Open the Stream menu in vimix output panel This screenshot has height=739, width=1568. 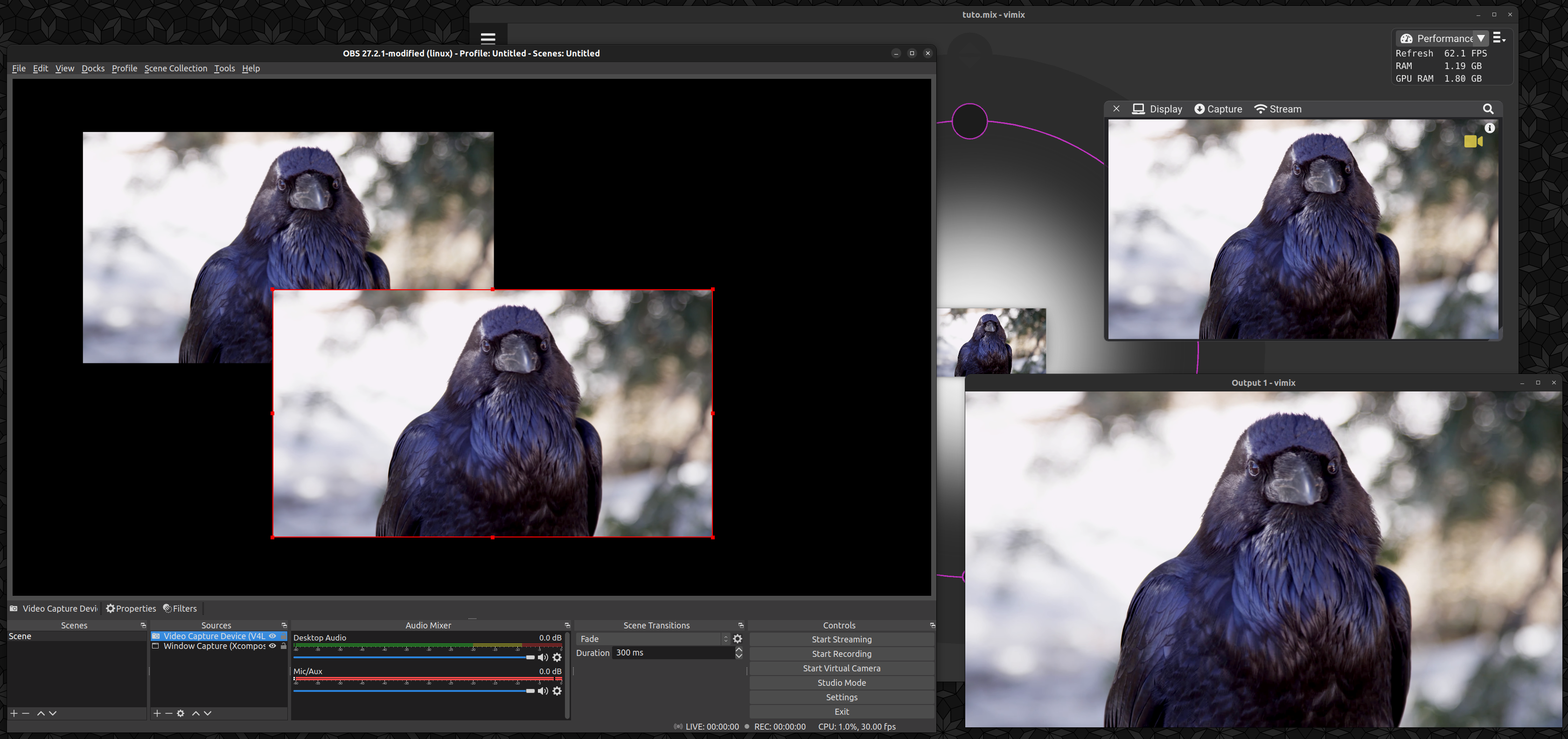1278,109
